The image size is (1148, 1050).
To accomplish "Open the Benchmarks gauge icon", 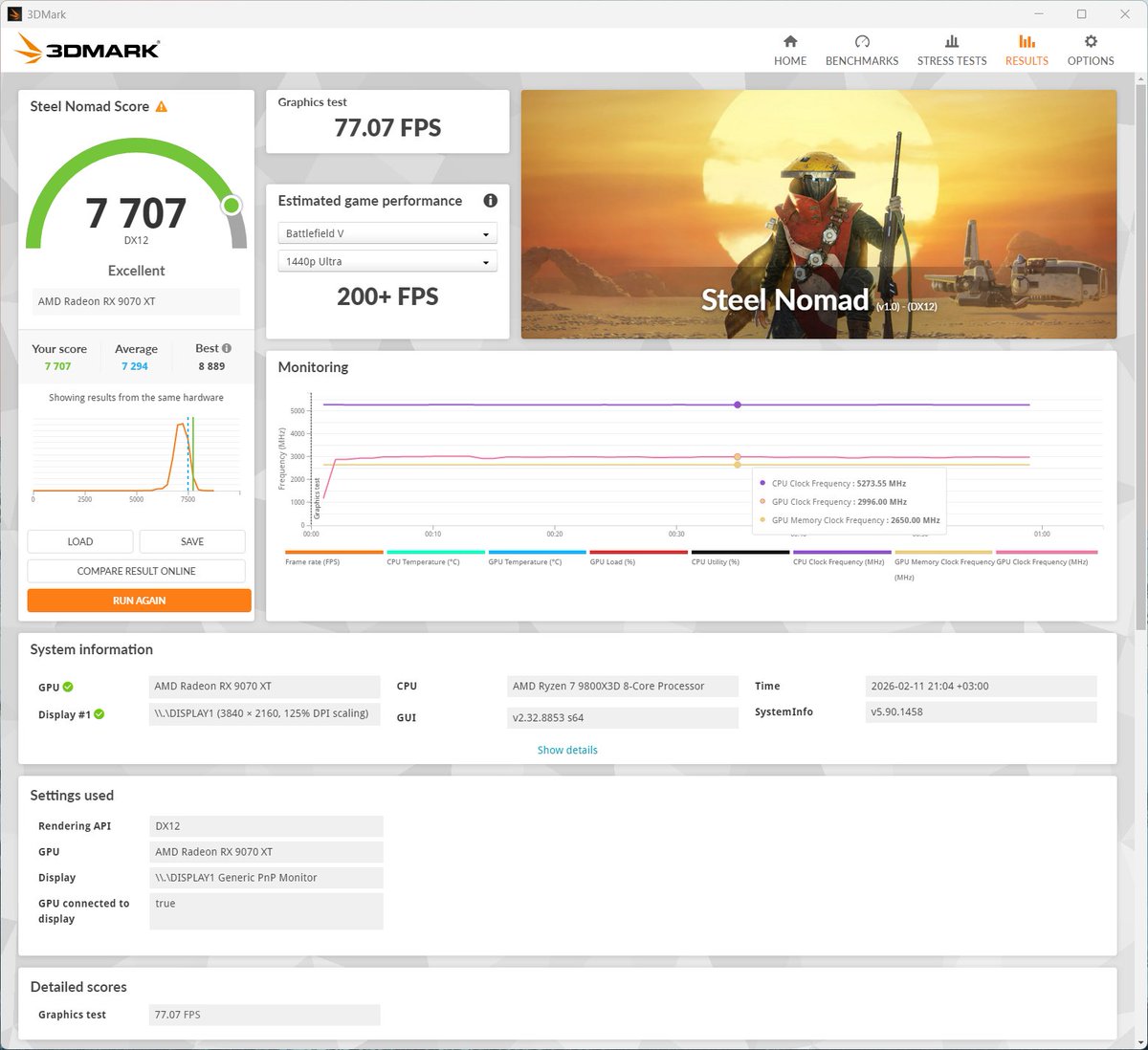I will [862, 41].
